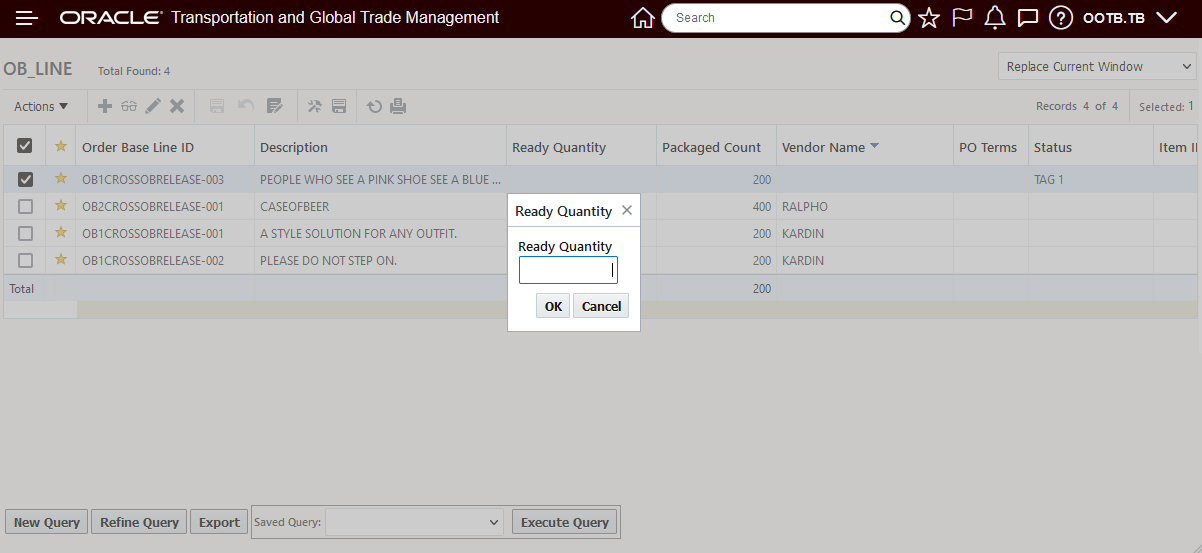Click New Query button
1202x553 pixels.
[x=47, y=522]
